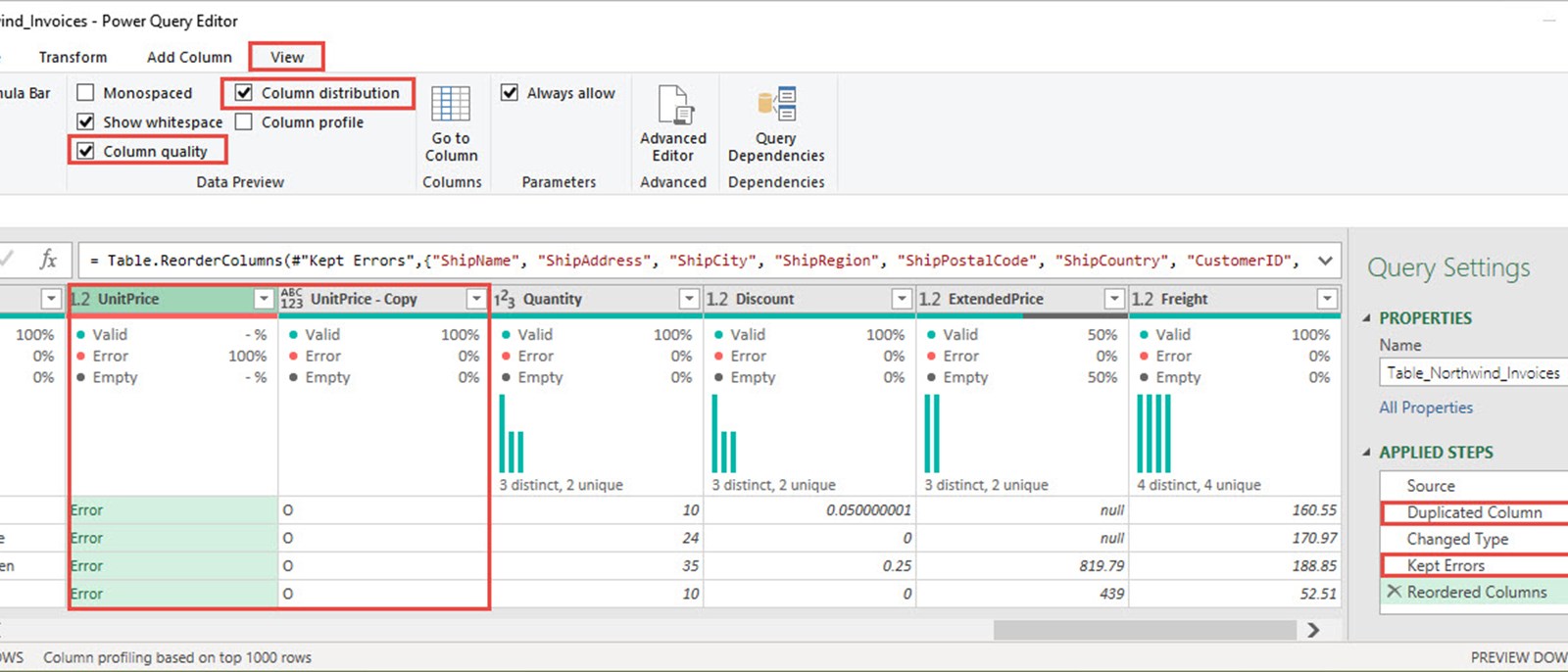1568x672 pixels.
Task: Open the Add Column tab
Action: click(189, 57)
